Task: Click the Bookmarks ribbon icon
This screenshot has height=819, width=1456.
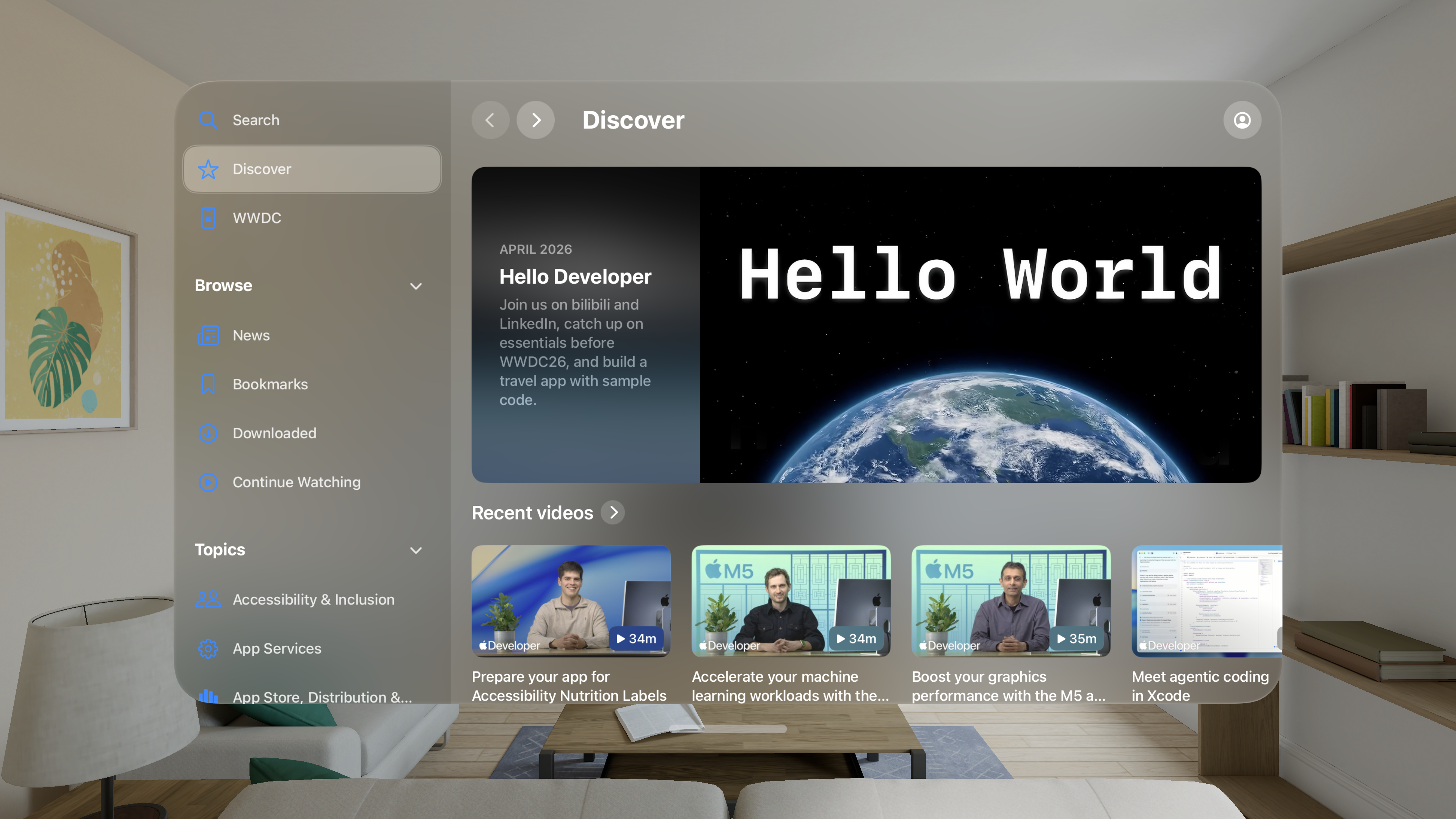Action: point(208,384)
